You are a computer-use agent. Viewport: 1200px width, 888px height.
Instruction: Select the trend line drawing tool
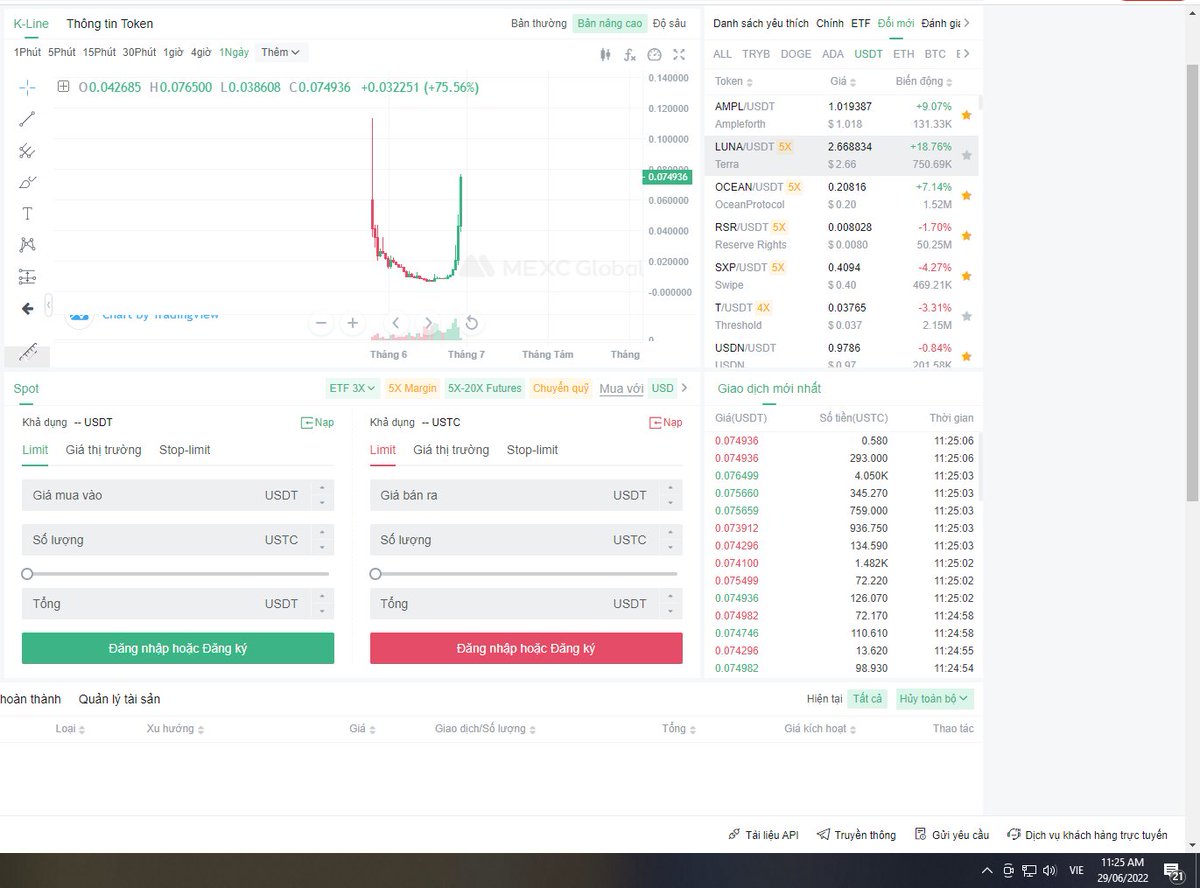[27, 119]
